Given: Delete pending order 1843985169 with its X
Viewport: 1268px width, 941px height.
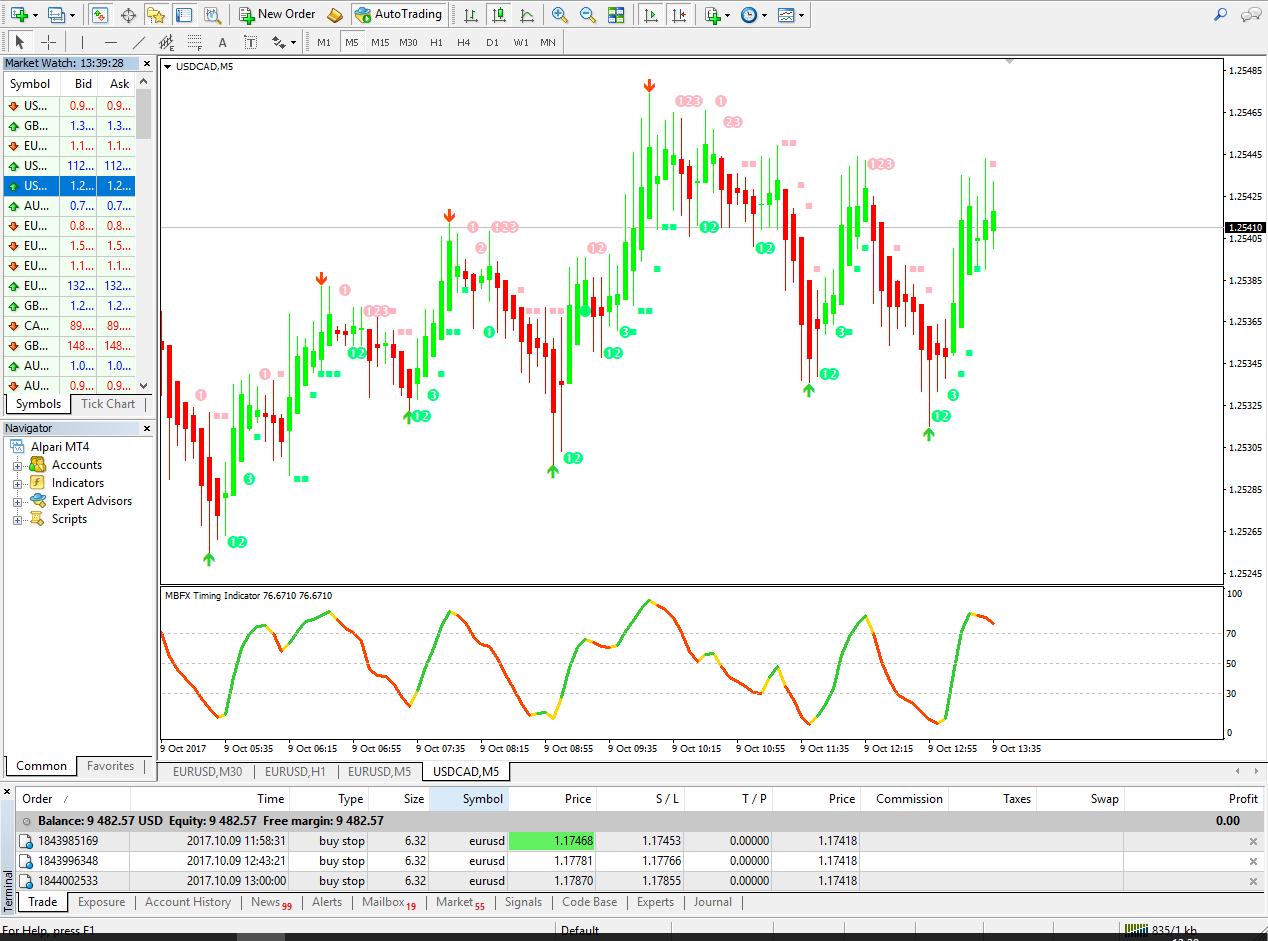Looking at the screenshot, I should point(1253,842).
